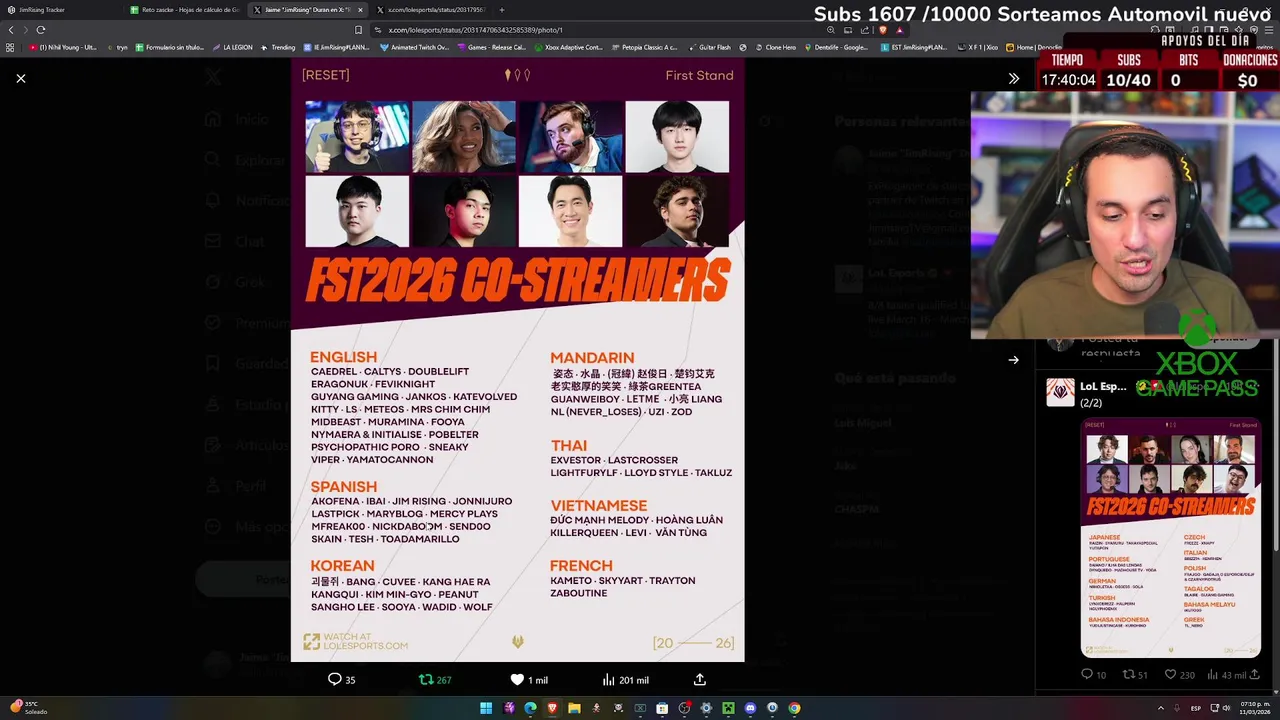Image resolution: width=1280 pixels, height=720 pixels.
Task: Close the photo viewer with the X icon
Action: (20, 78)
